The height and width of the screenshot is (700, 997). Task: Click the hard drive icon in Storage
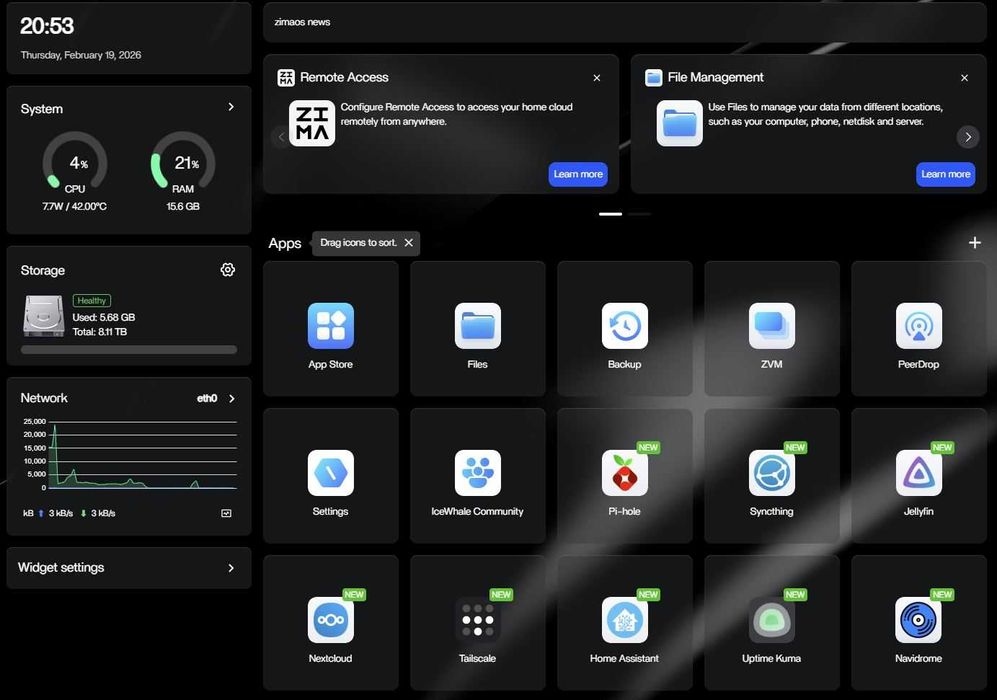(x=44, y=315)
